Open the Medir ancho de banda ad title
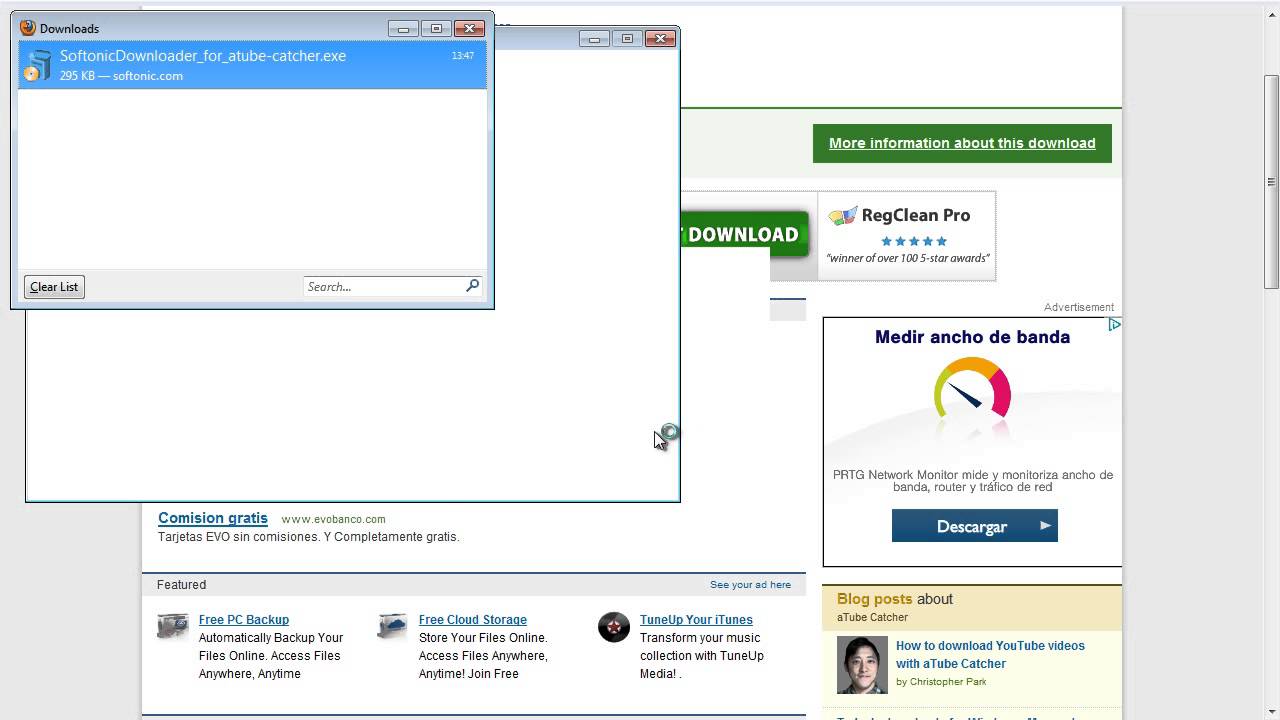This screenshot has width=1280, height=720. pos(972,337)
